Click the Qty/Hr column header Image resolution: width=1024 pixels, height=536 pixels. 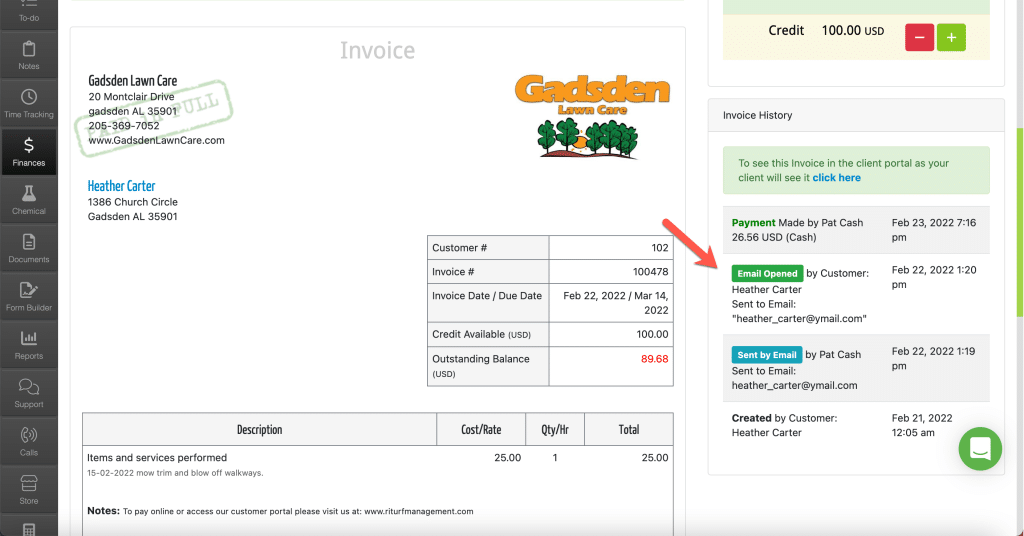tap(554, 430)
